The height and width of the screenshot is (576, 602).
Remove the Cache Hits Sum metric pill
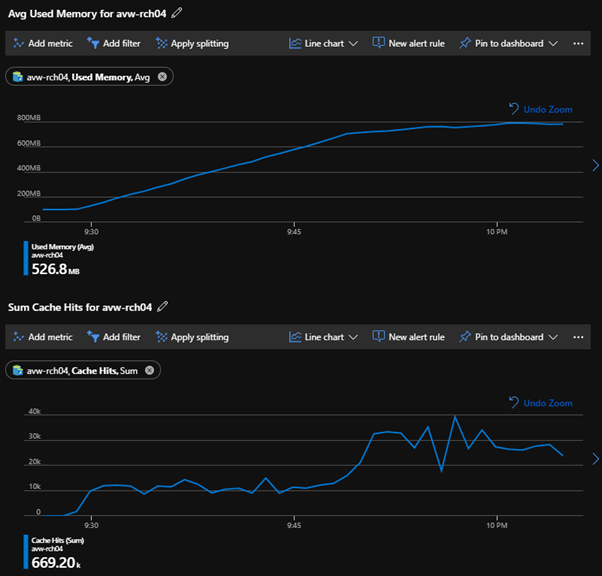click(x=149, y=370)
